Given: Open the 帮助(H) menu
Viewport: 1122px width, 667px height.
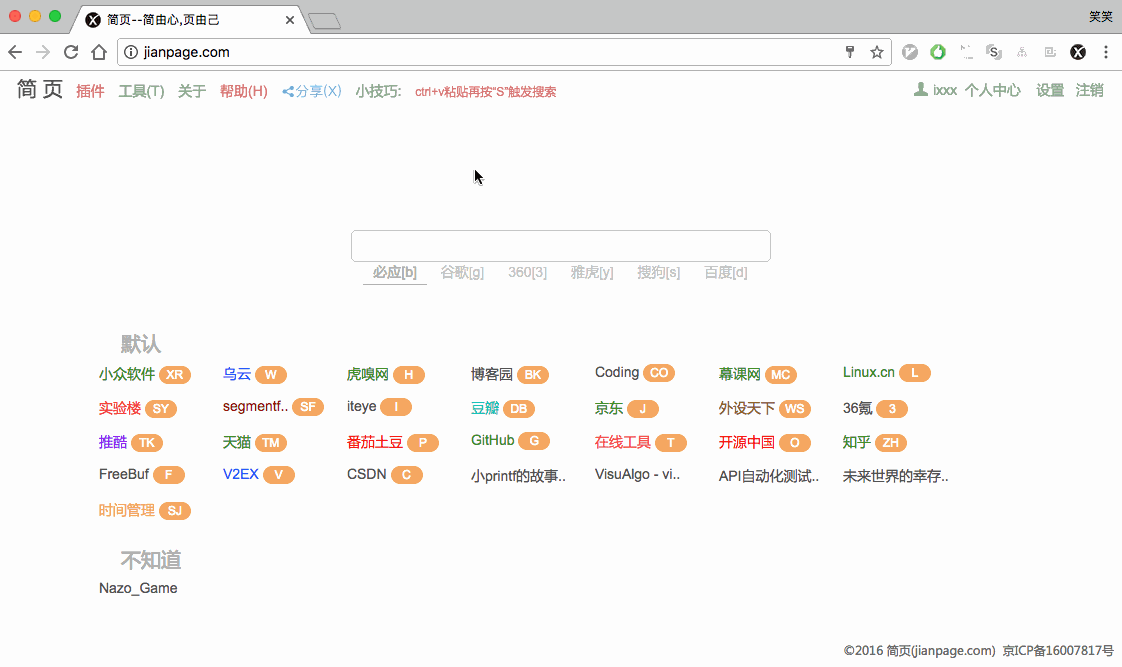Looking at the screenshot, I should [243, 91].
